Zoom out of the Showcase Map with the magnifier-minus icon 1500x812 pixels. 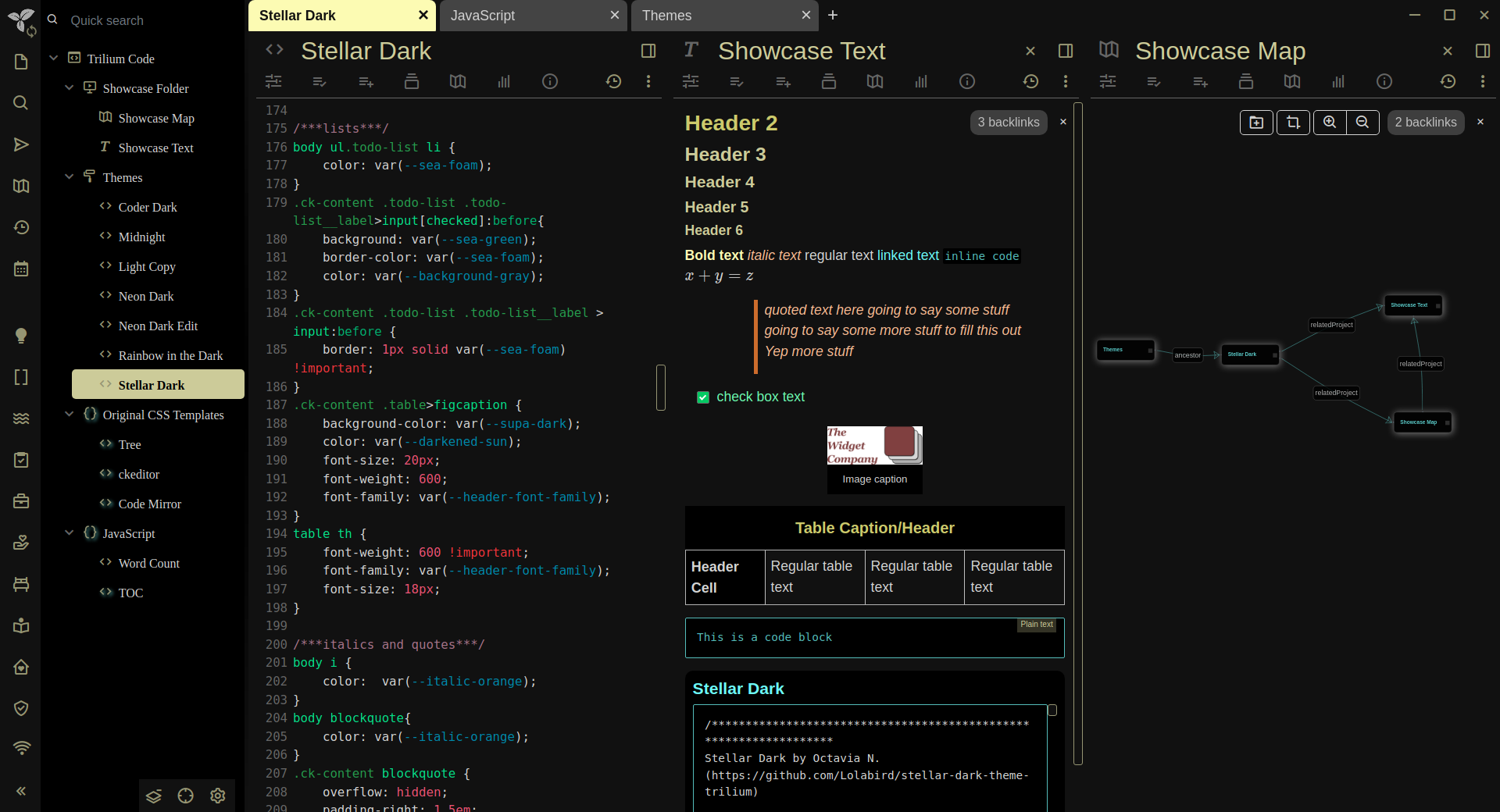point(1362,123)
